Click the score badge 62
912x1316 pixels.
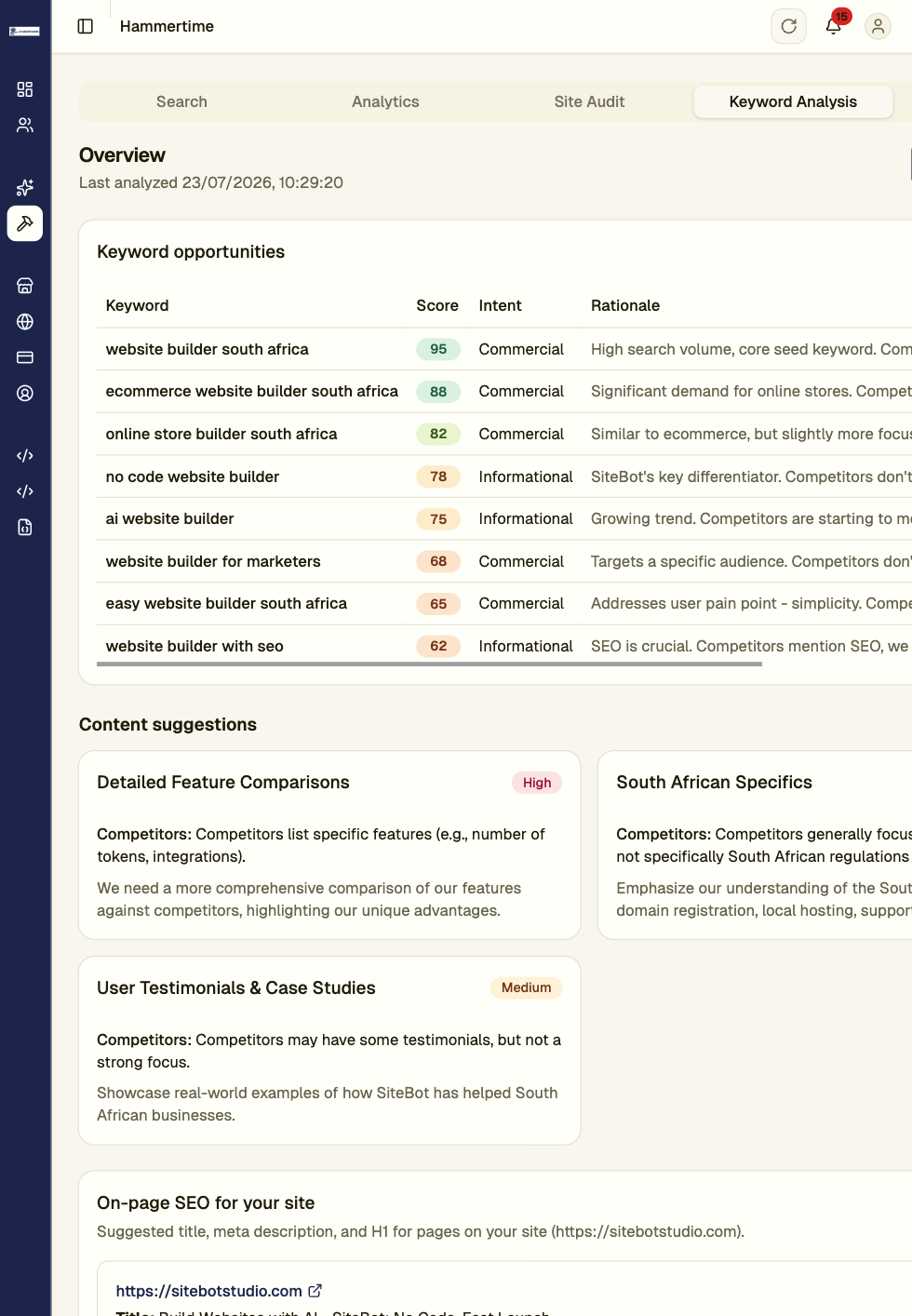click(438, 646)
